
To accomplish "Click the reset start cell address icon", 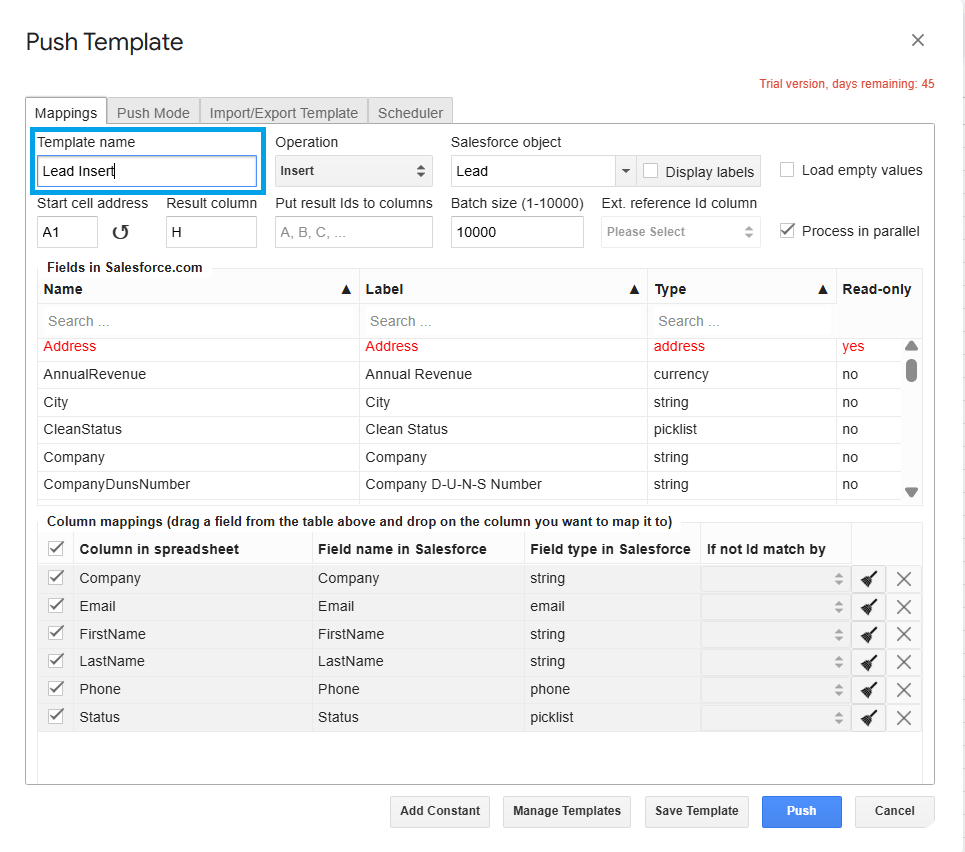I will tap(120, 232).
